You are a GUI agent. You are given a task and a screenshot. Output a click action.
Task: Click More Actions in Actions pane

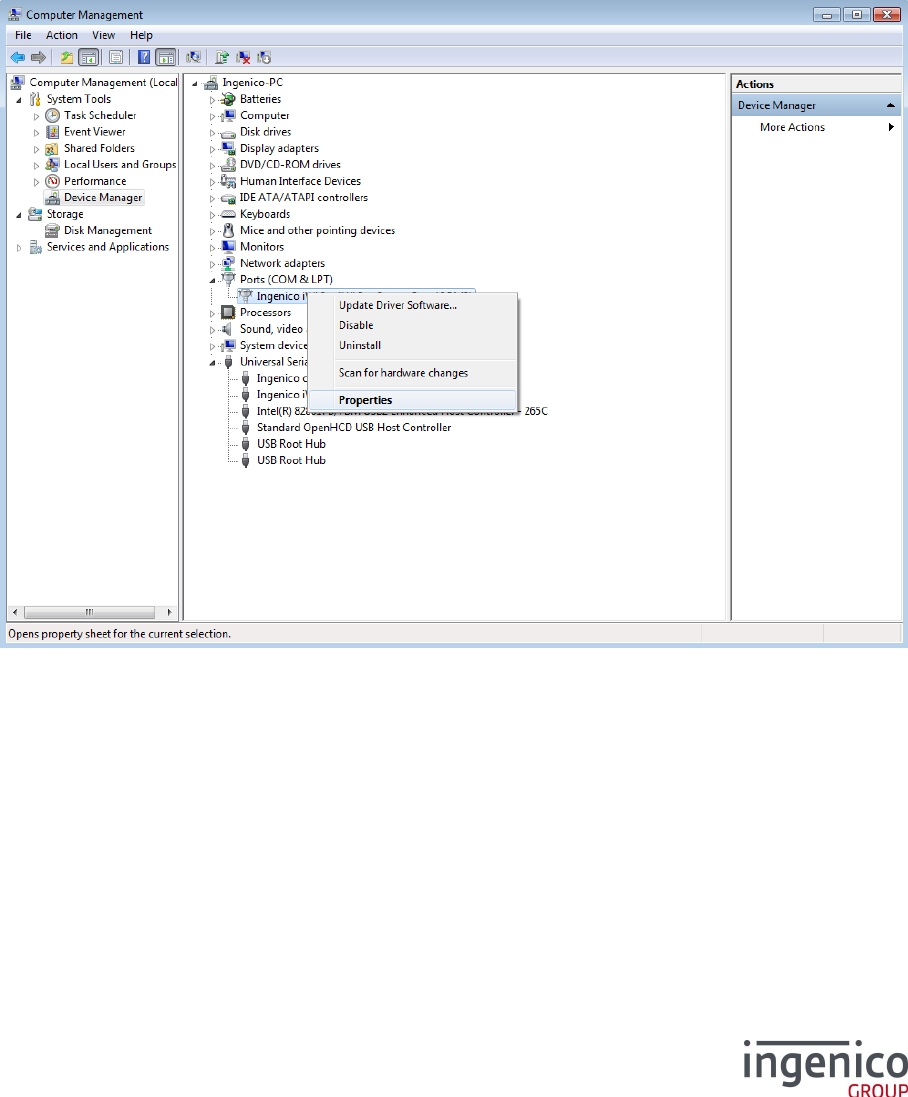click(792, 127)
